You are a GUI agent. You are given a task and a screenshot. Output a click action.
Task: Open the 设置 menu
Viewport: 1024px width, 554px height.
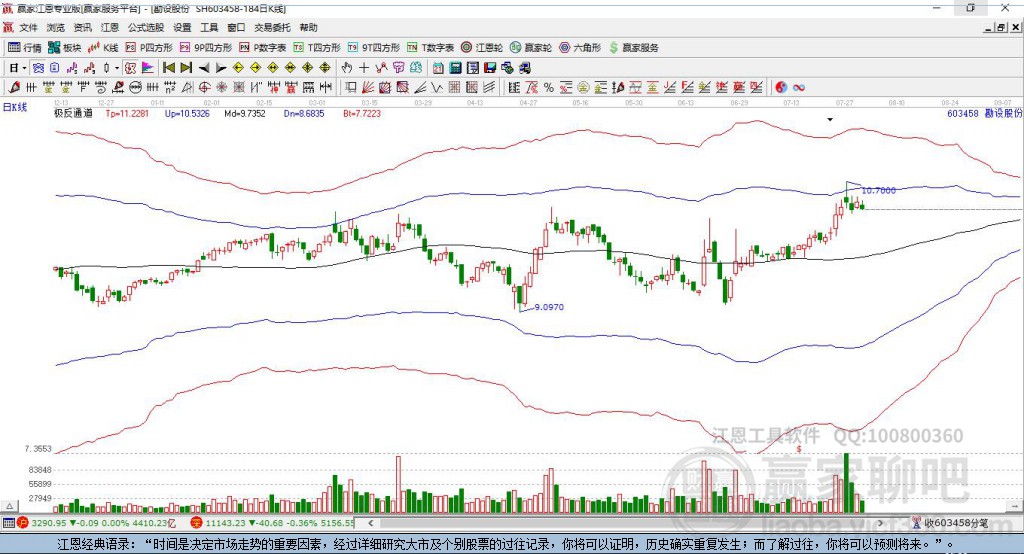pyautogui.click(x=182, y=27)
